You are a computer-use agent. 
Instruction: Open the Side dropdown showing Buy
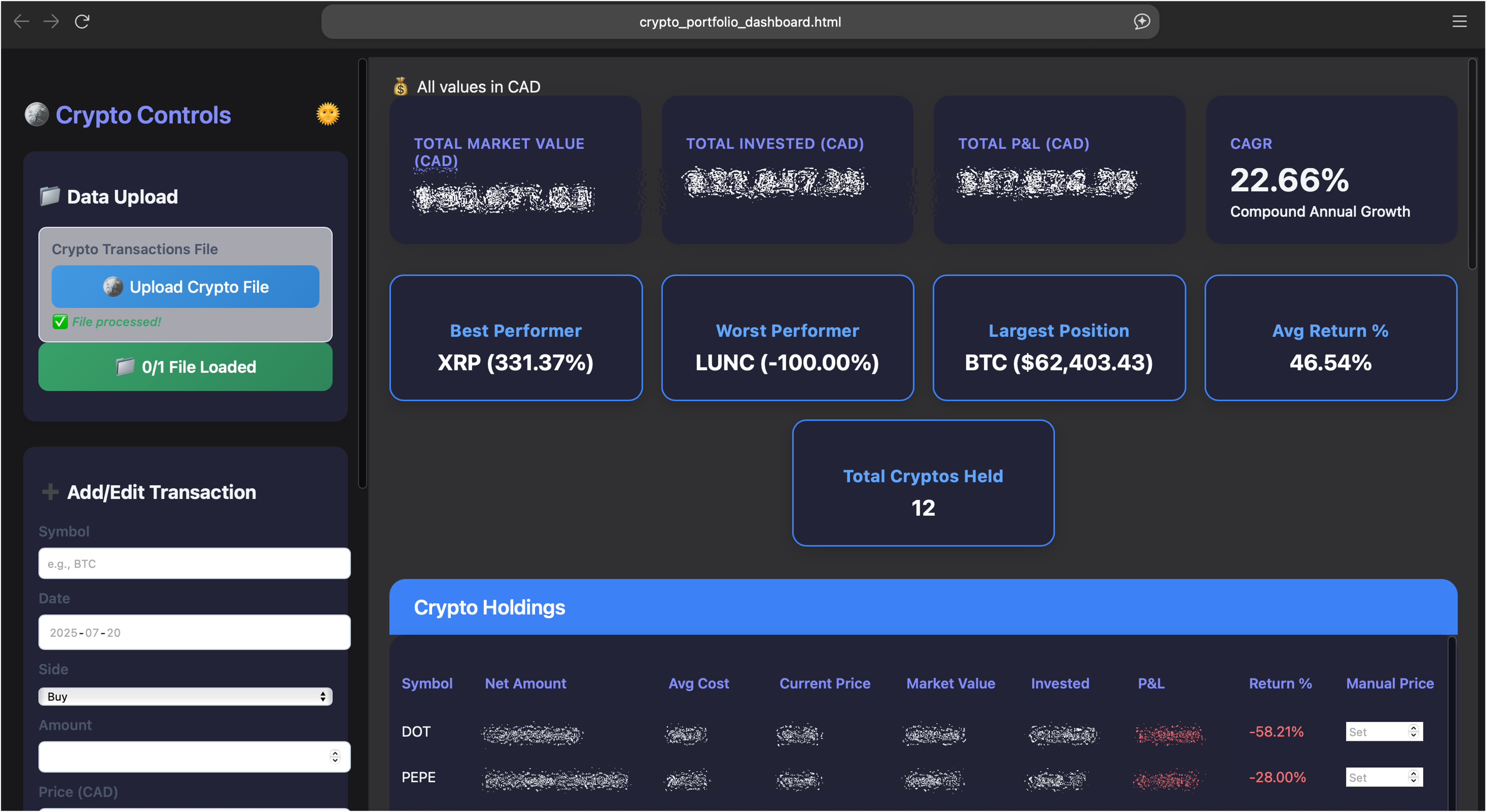point(184,696)
